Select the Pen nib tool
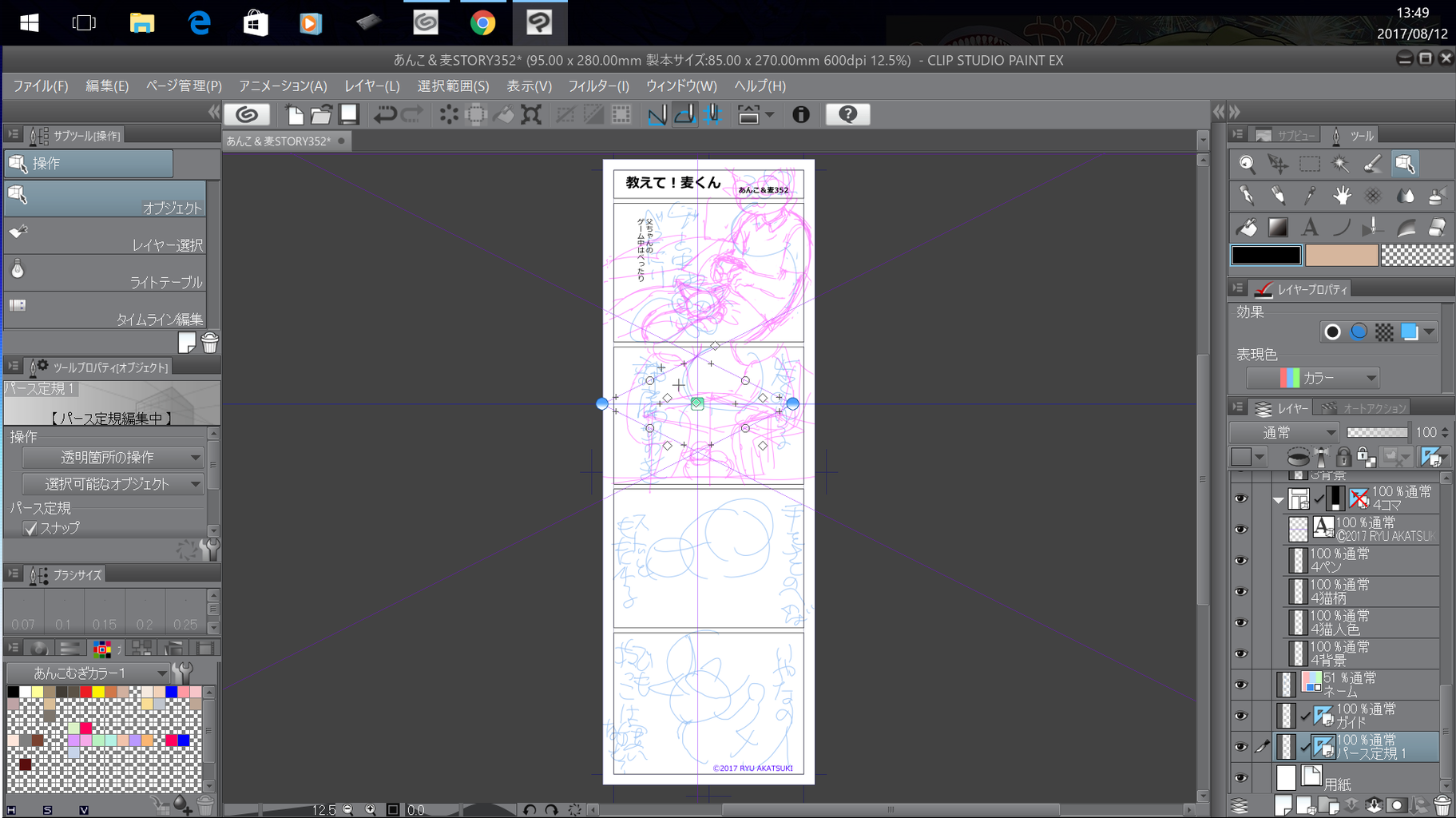 (1247, 196)
